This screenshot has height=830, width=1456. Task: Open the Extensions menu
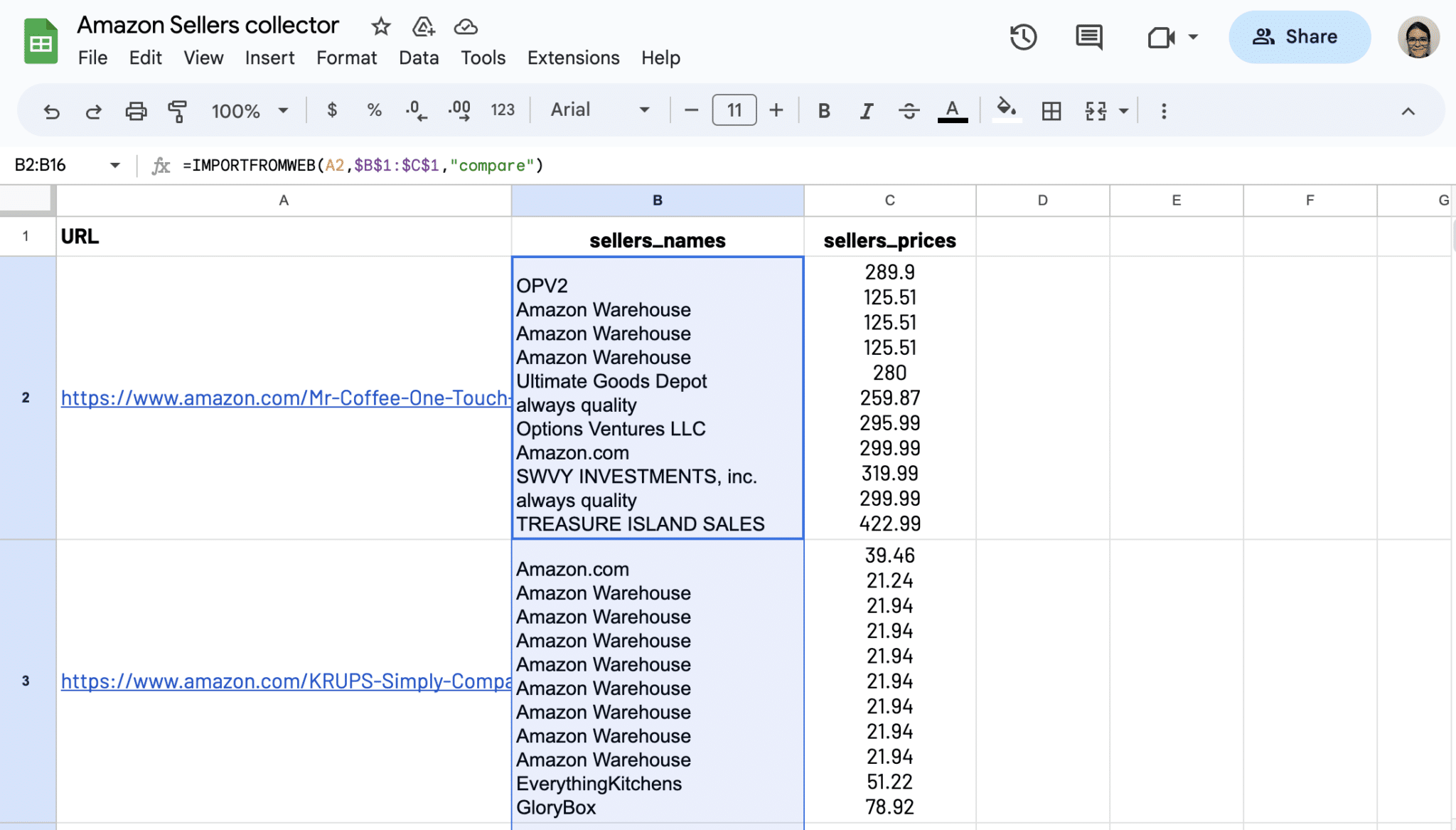pyautogui.click(x=573, y=58)
